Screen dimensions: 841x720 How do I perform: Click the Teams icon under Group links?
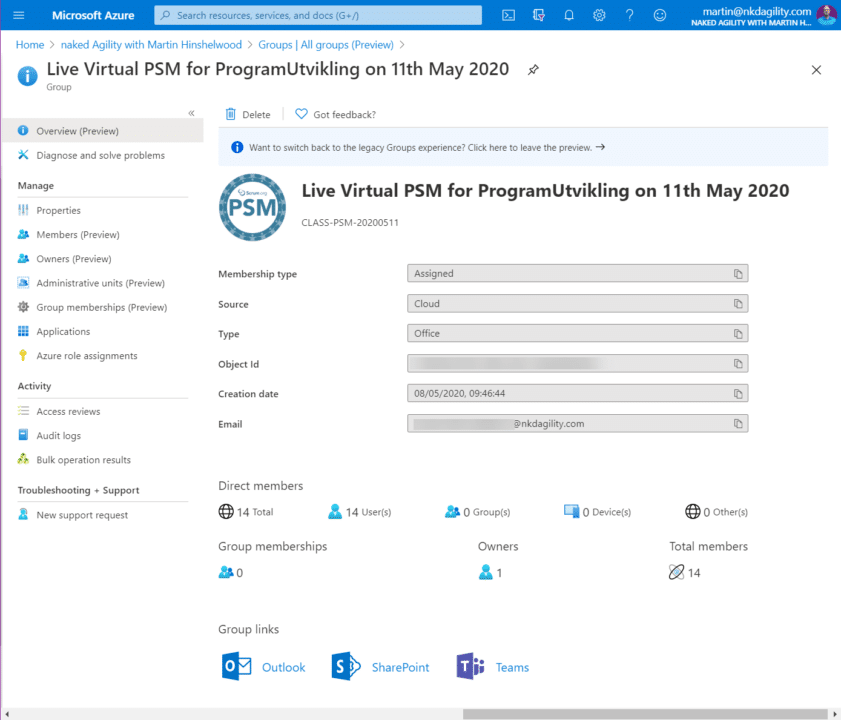pos(470,666)
